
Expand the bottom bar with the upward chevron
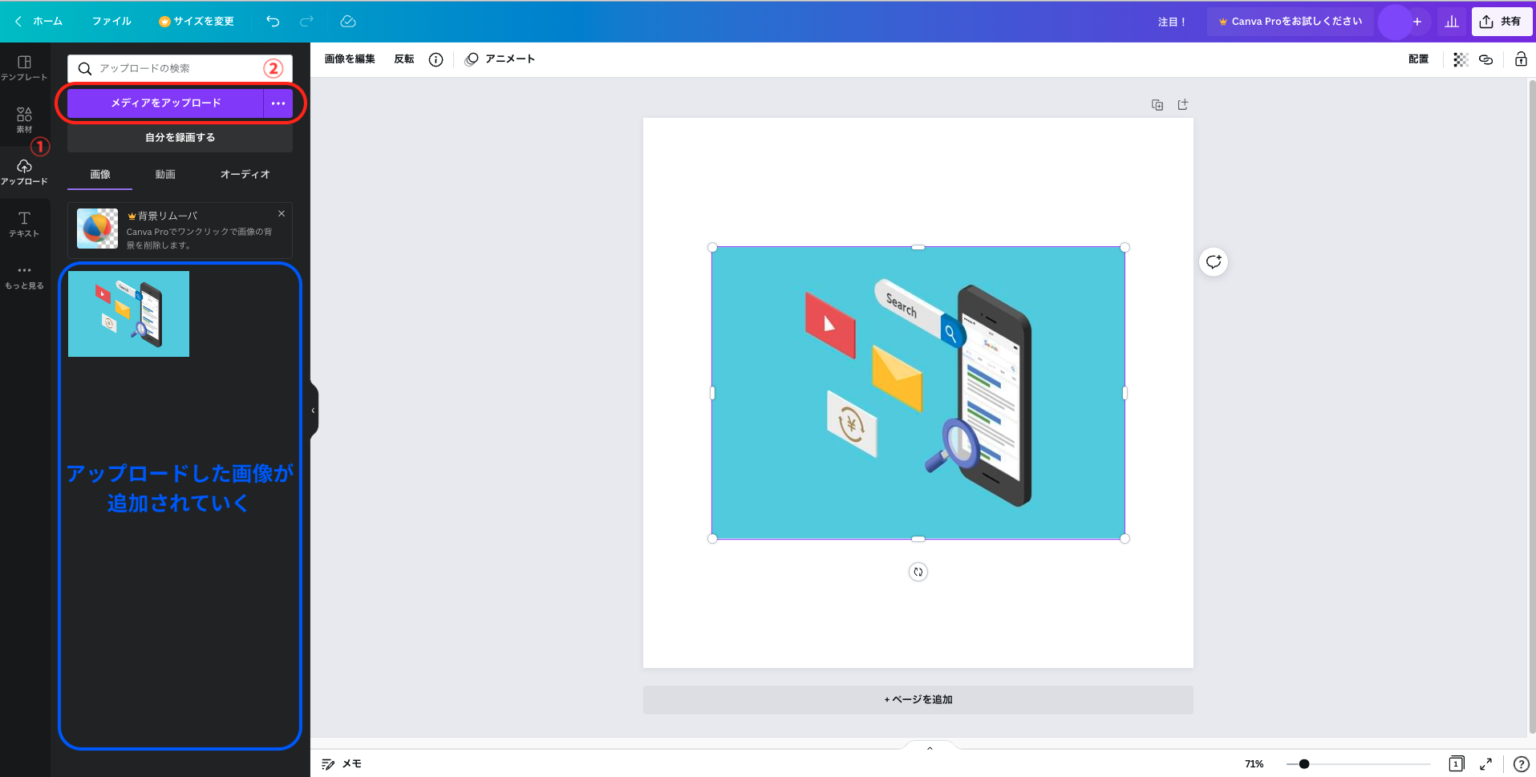(929, 747)
